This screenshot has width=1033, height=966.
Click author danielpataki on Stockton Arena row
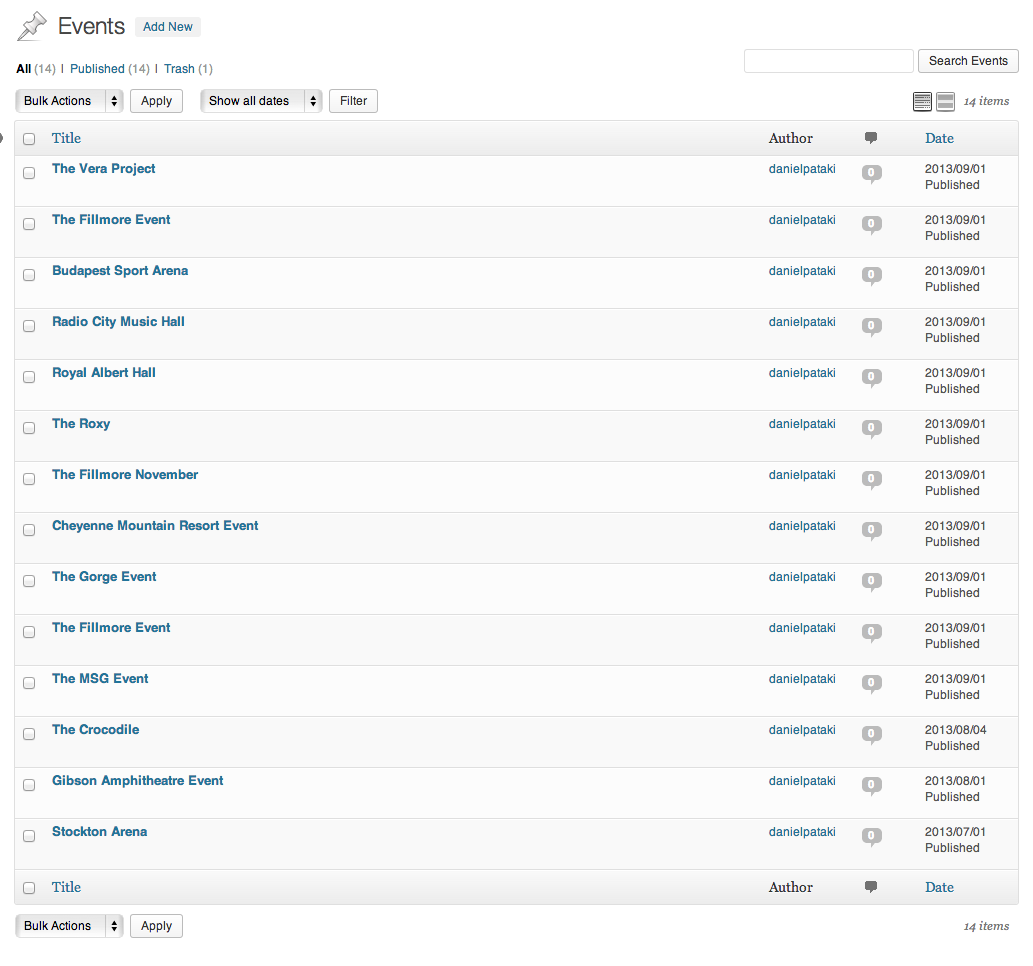point(802,832)
